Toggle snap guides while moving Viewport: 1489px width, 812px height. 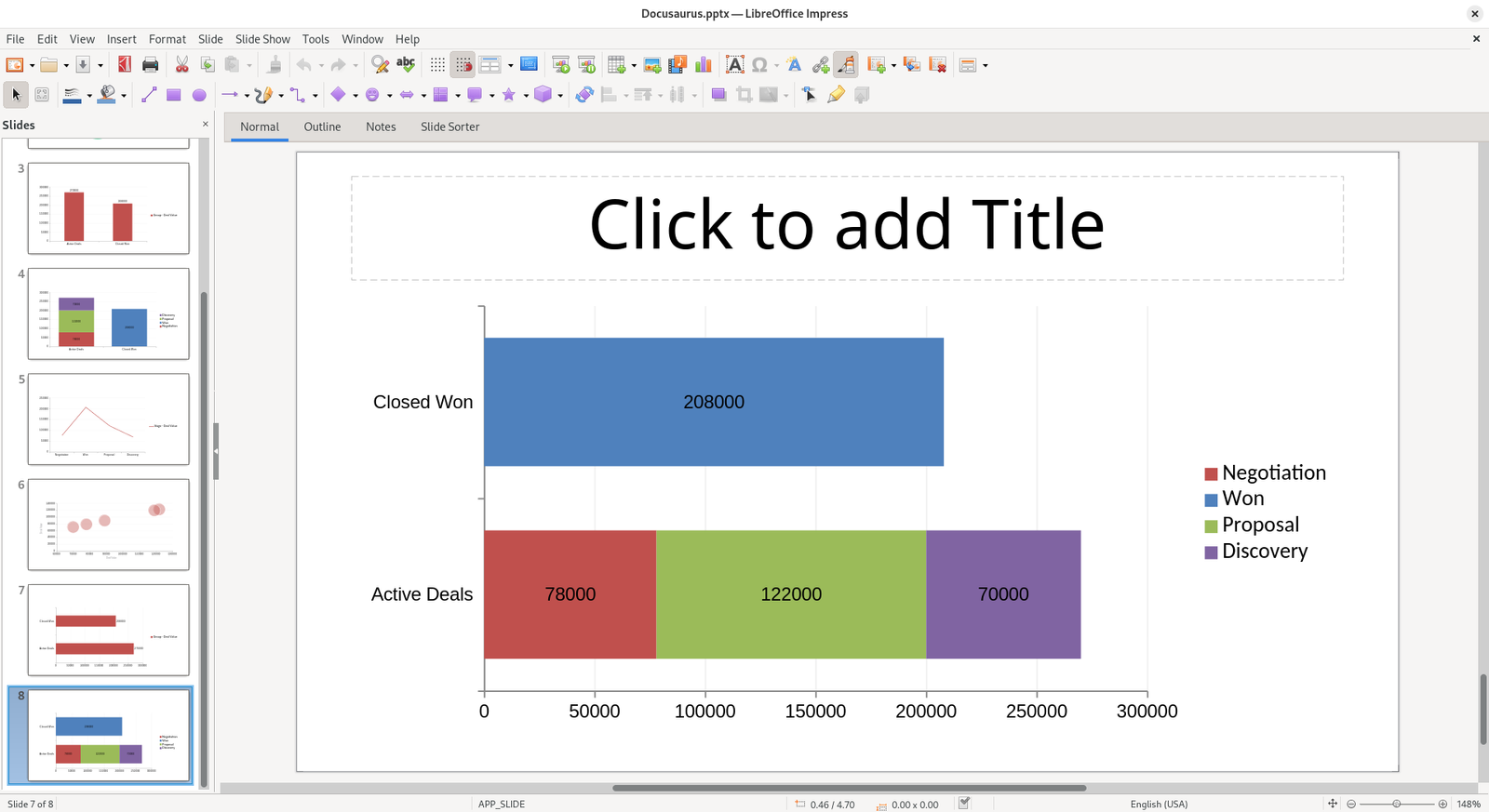pos(463,64)
